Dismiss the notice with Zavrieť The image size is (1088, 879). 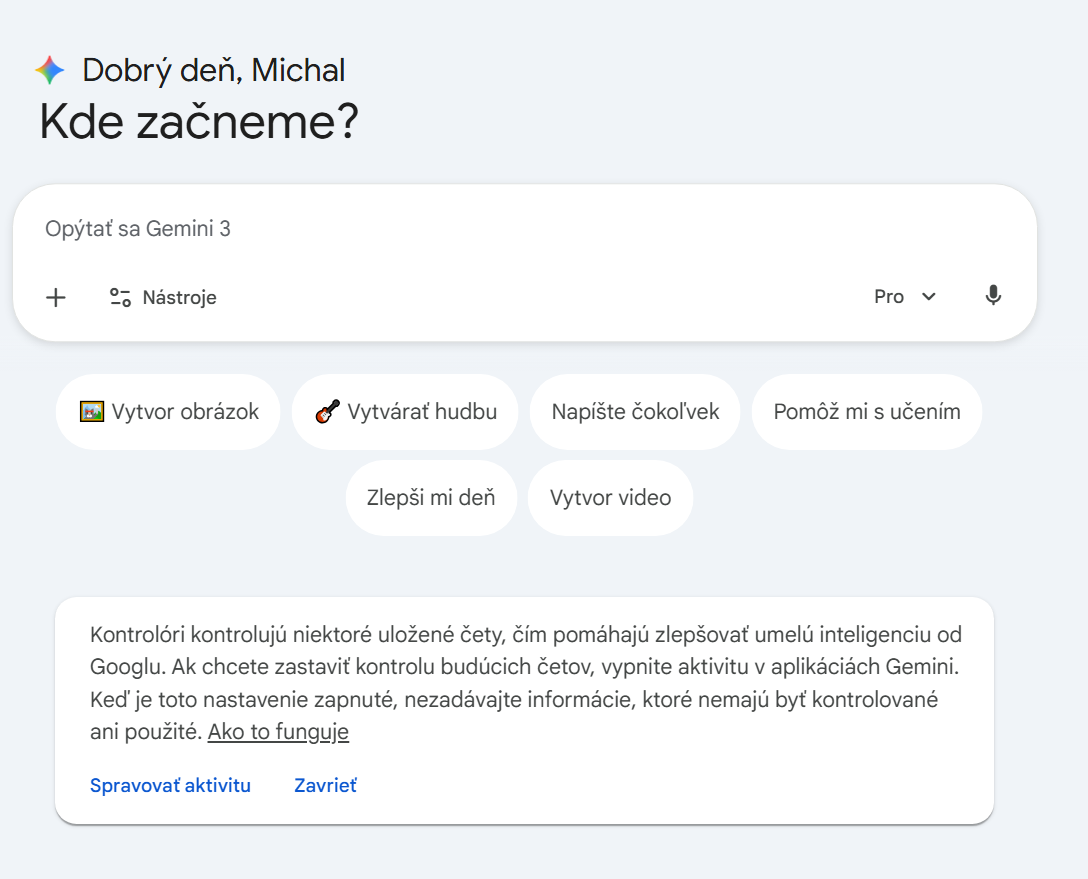pos(325,785)
